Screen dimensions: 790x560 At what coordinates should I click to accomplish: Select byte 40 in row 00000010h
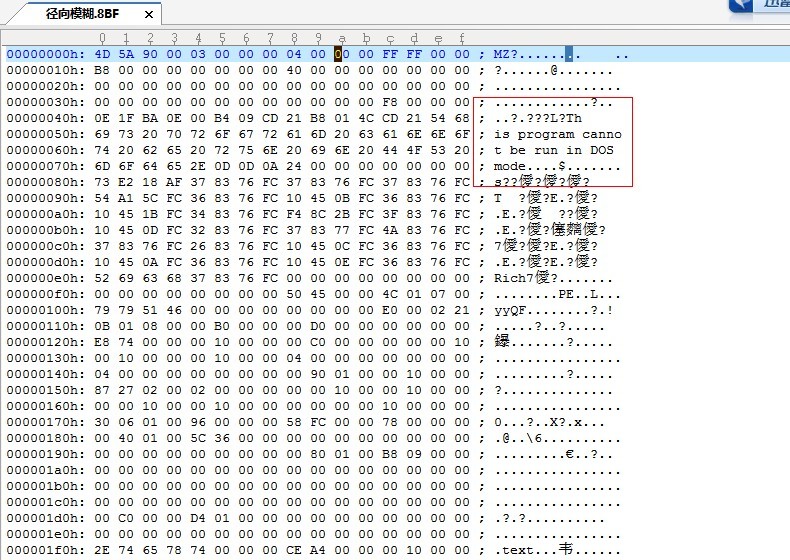click(x=294, y=70)
